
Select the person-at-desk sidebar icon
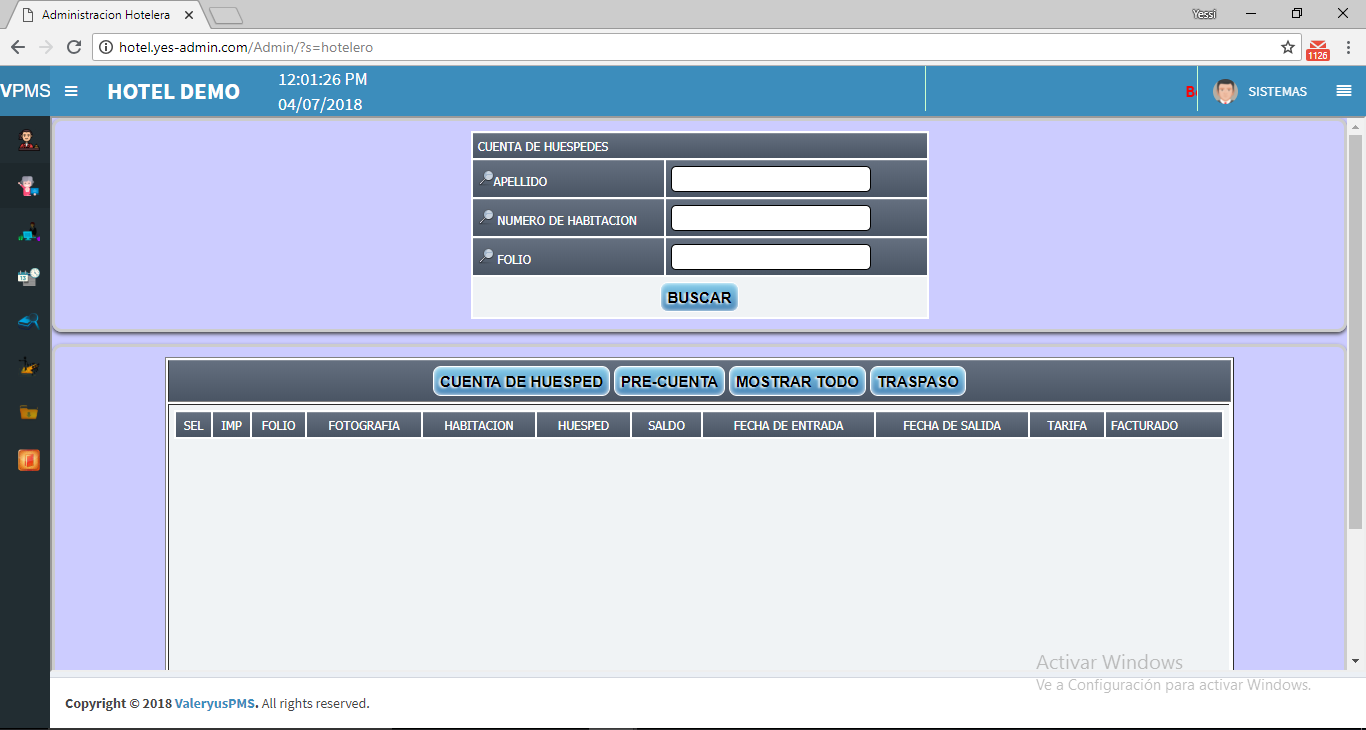tap(28, 232)
